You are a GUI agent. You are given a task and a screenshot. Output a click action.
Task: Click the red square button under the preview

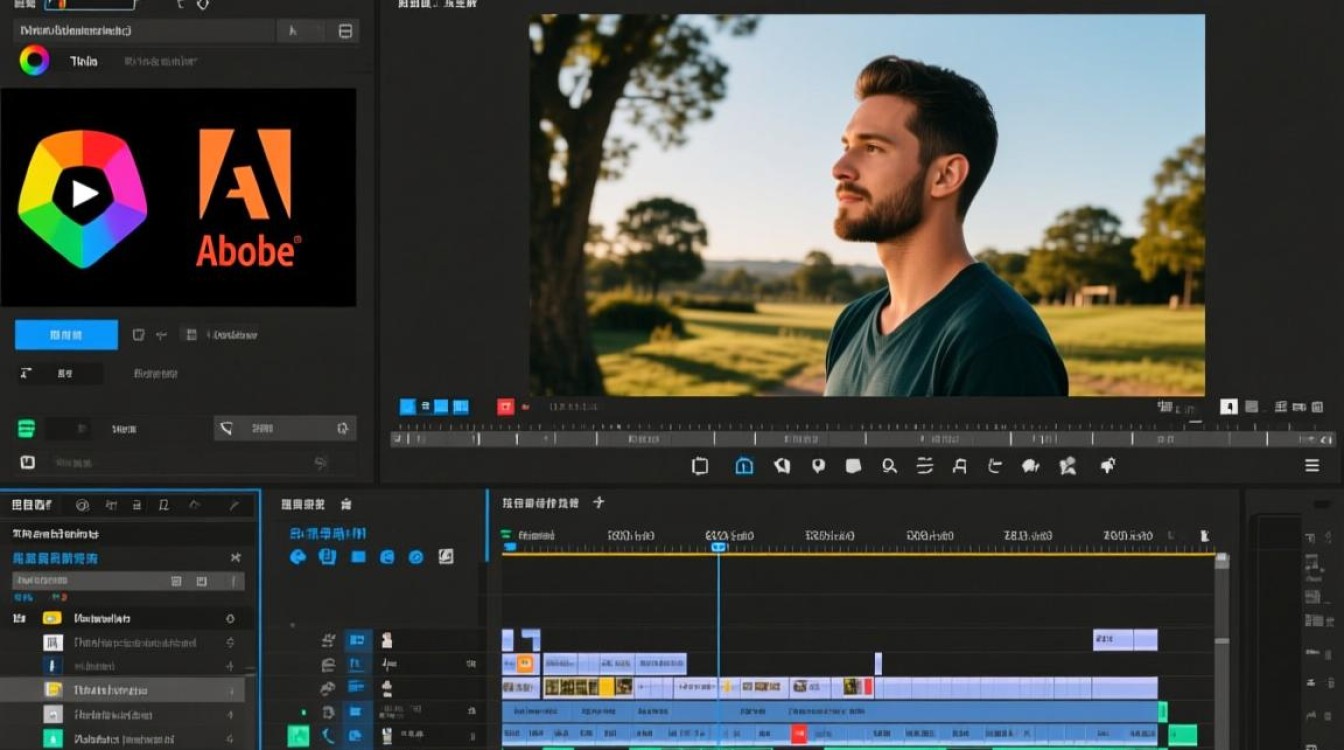(505, 407)
